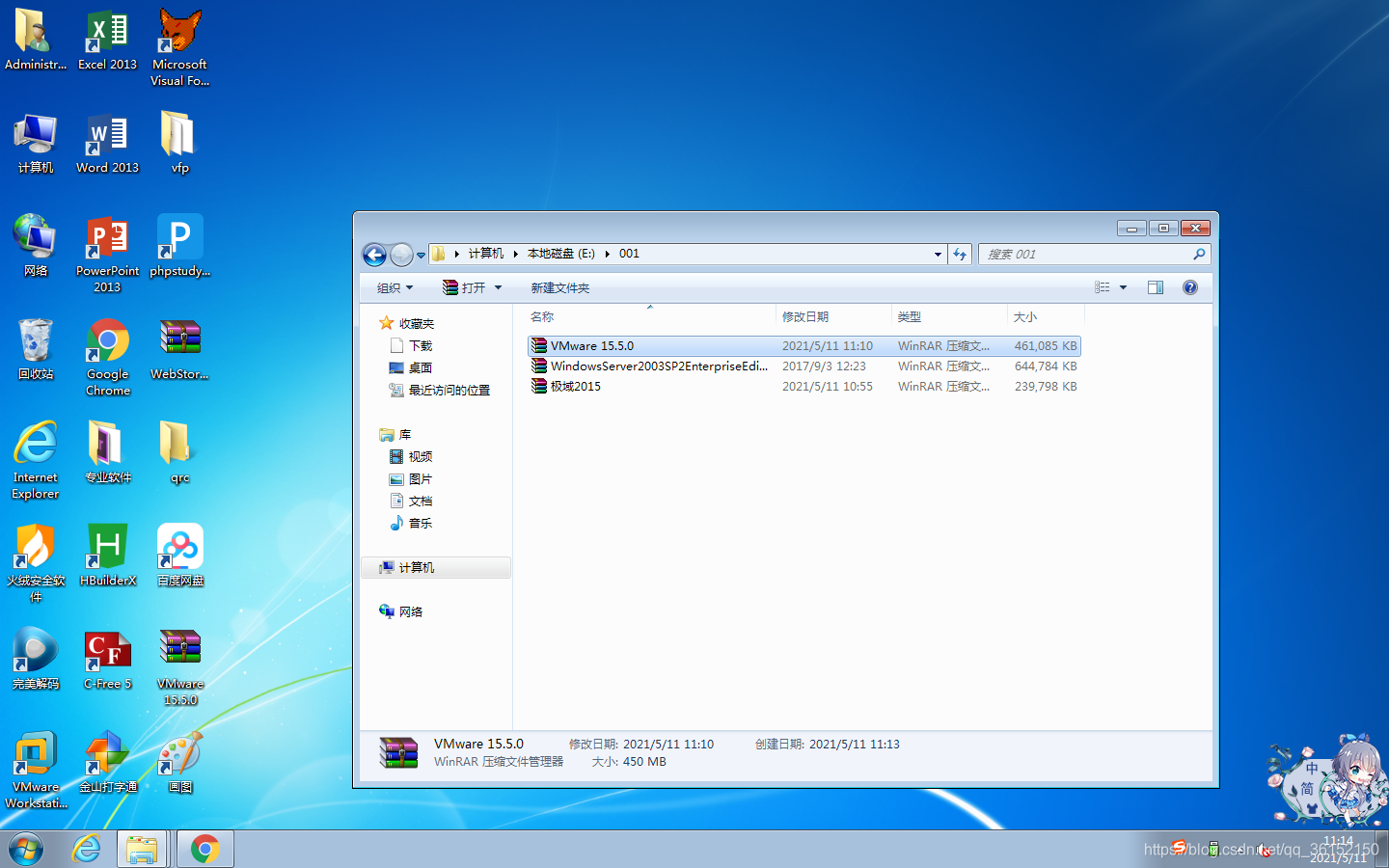1389x868 pixels.
Task: Click 计算机 in address breadcrumb
Action: pos(486,254)
